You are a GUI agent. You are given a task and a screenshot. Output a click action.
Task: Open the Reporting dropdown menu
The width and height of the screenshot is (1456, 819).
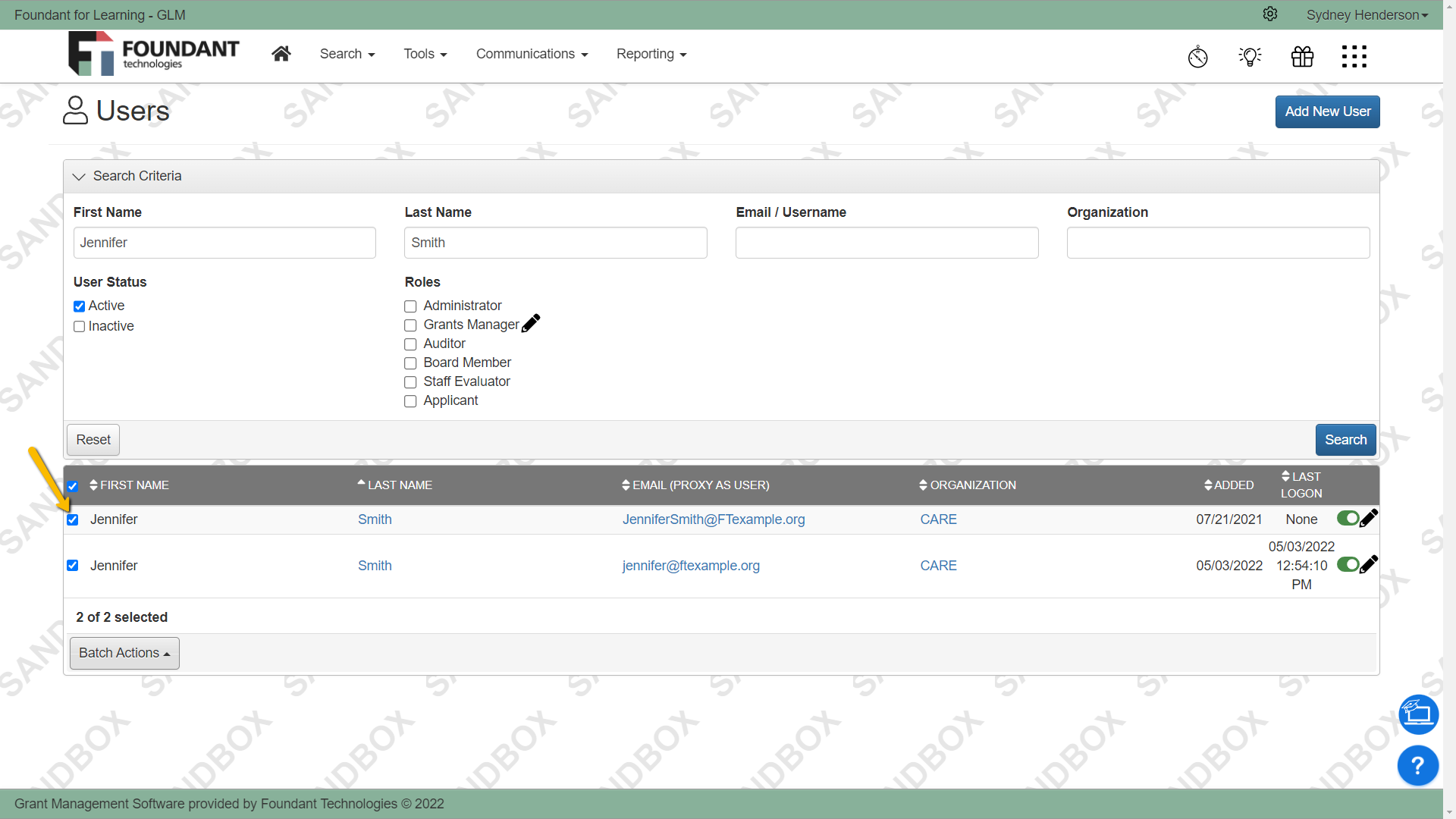(651, 54)
